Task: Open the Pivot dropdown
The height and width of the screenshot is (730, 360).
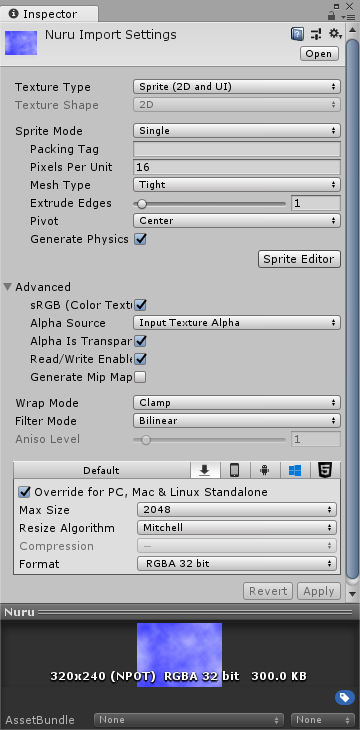Action: click(237, 221)
